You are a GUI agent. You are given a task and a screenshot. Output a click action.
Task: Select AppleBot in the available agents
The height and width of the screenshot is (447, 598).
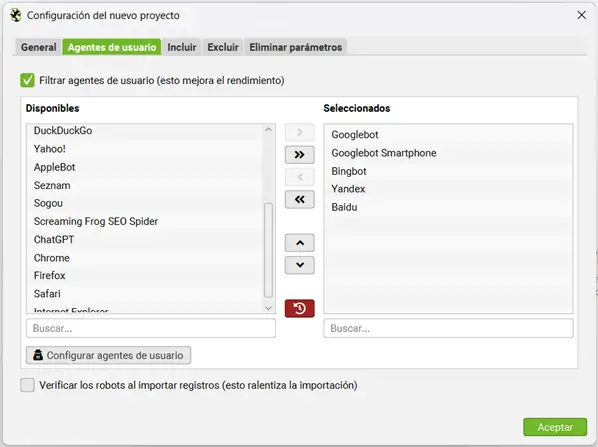(x=145, y=167)
